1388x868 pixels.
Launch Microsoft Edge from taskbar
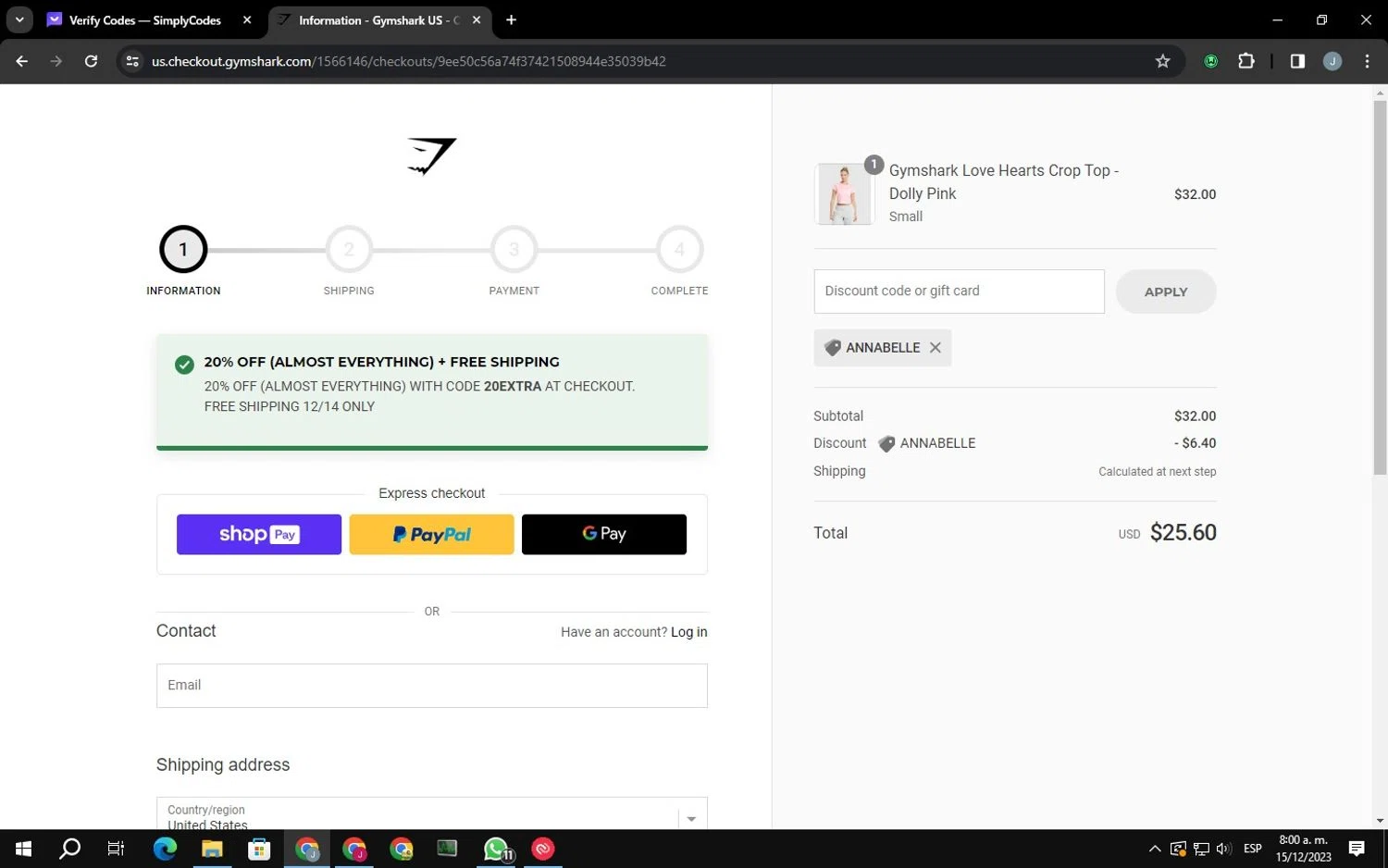(x=165, y=849)
